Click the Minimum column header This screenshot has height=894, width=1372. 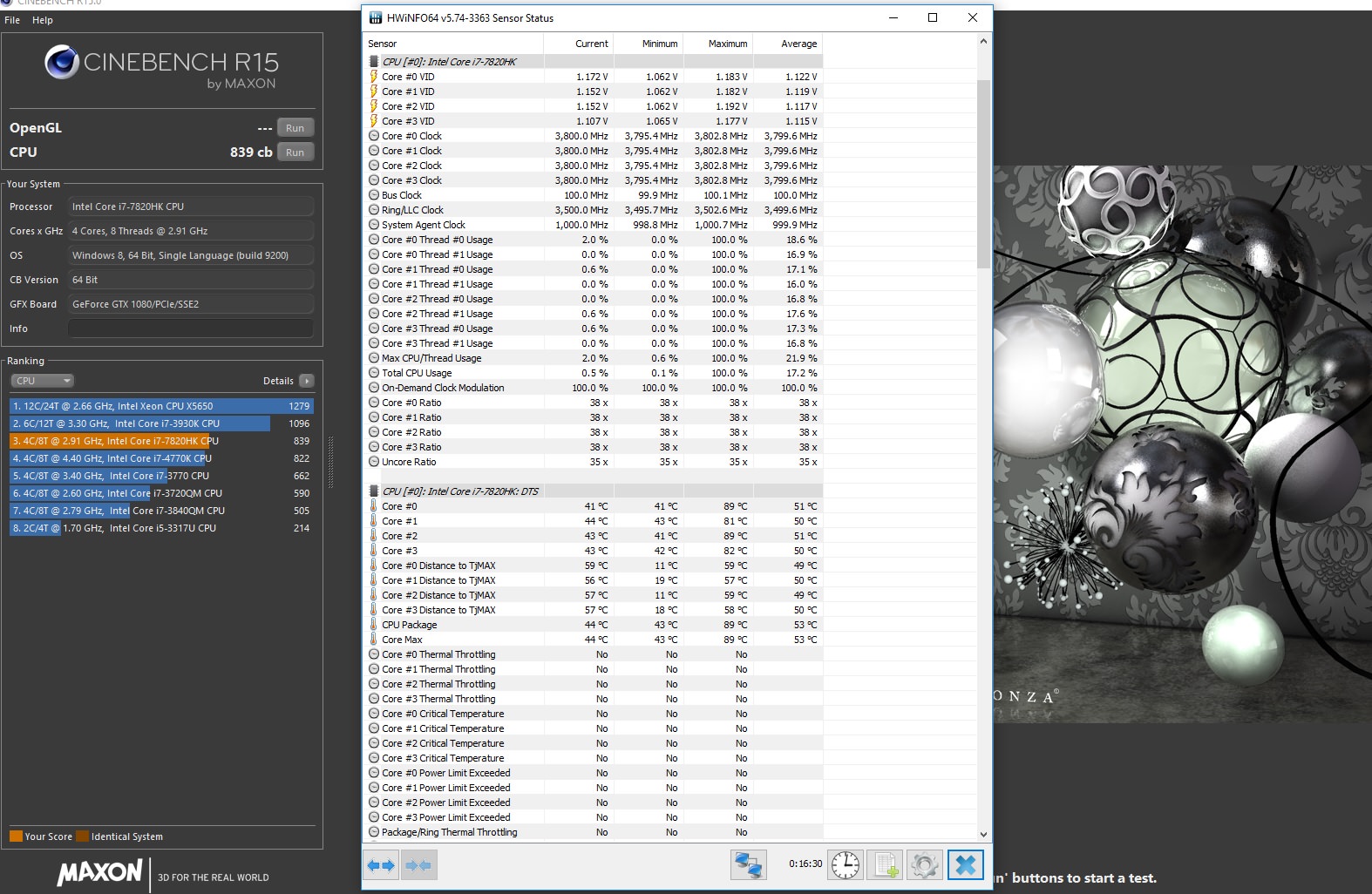tap(649, 44)
